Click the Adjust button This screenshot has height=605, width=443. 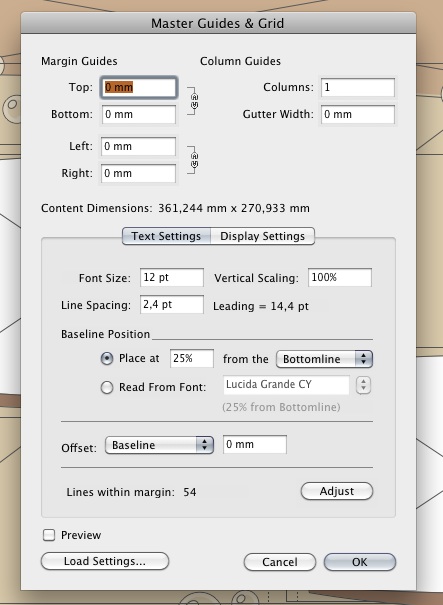click(336, 491)
